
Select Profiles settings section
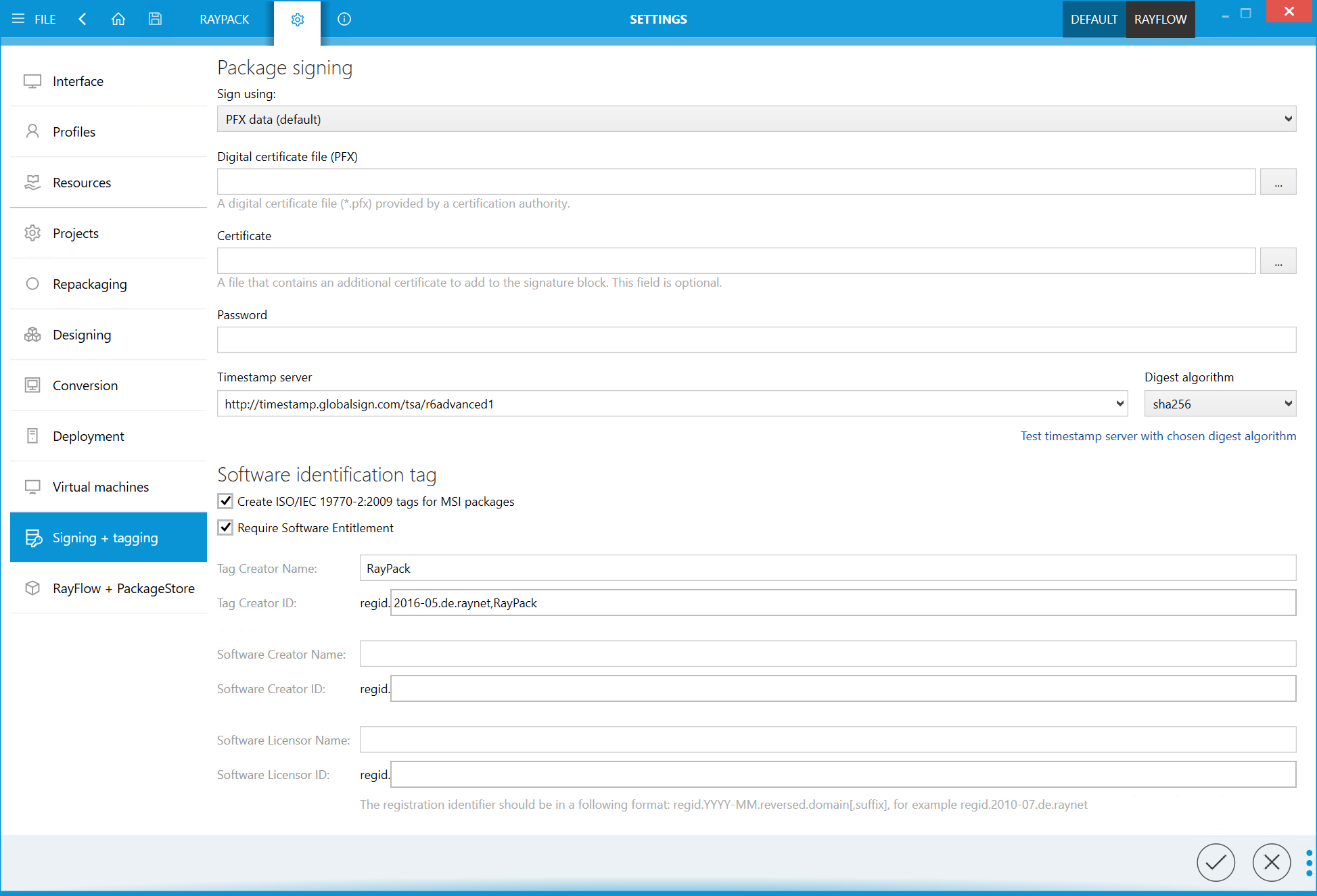point(108,132)
